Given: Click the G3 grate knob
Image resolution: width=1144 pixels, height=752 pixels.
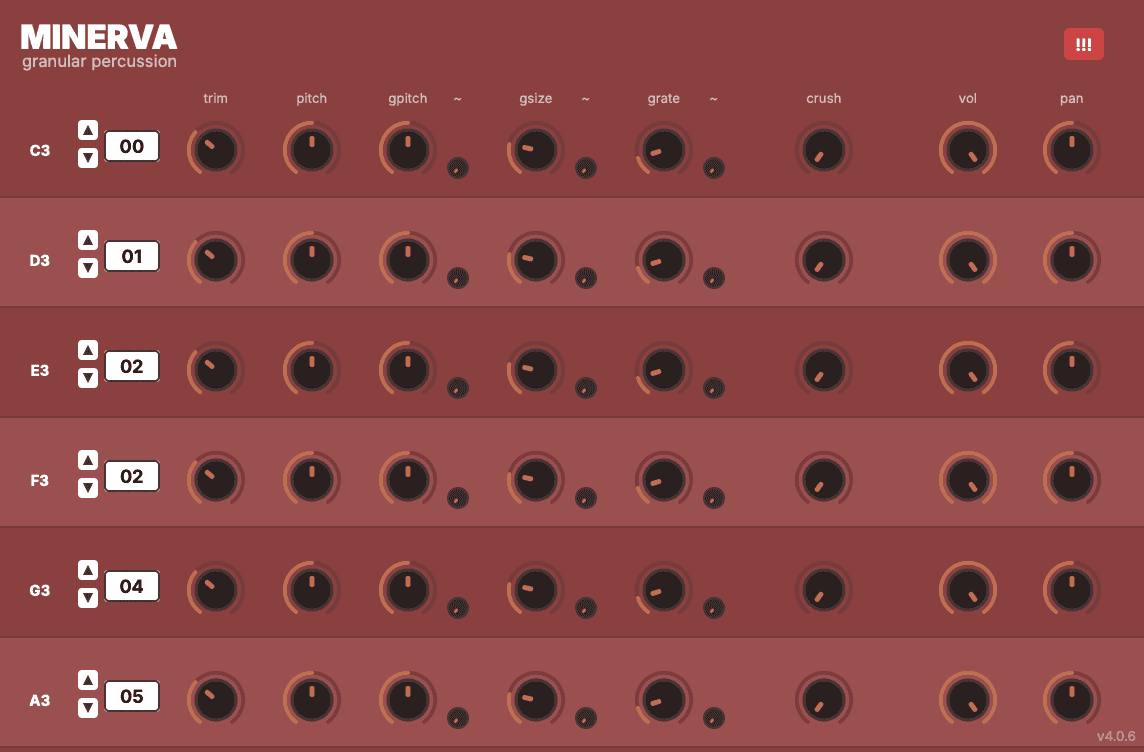Looking at the screenshot, I should pos(664,590).
